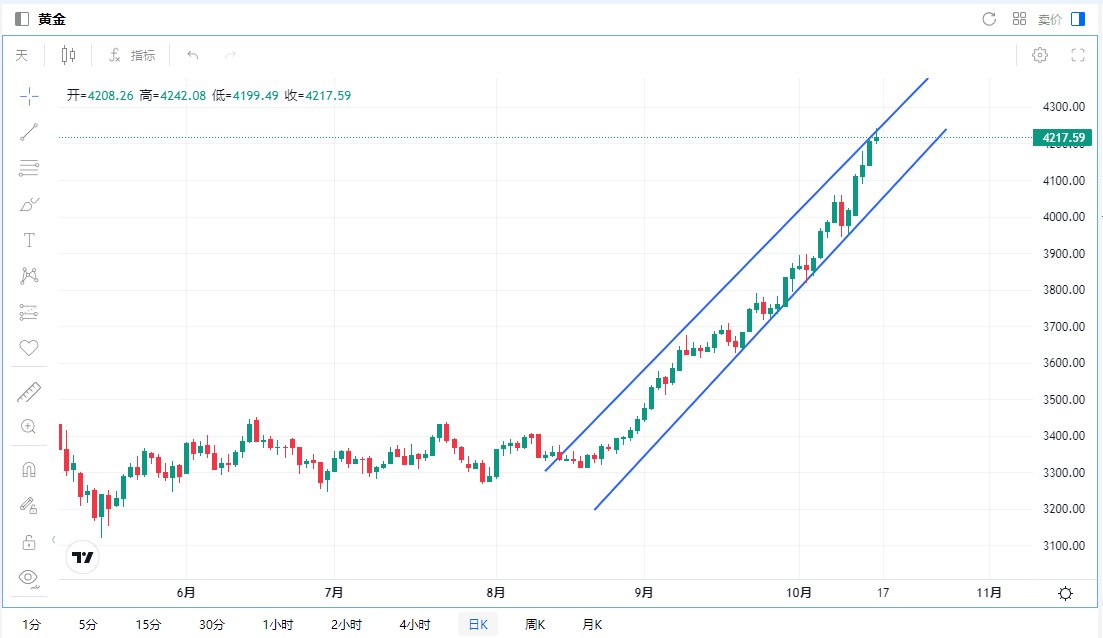This screenshot has height=638, width=1103.
Task: Select the brush drawing tool
Action: (29, 204)
